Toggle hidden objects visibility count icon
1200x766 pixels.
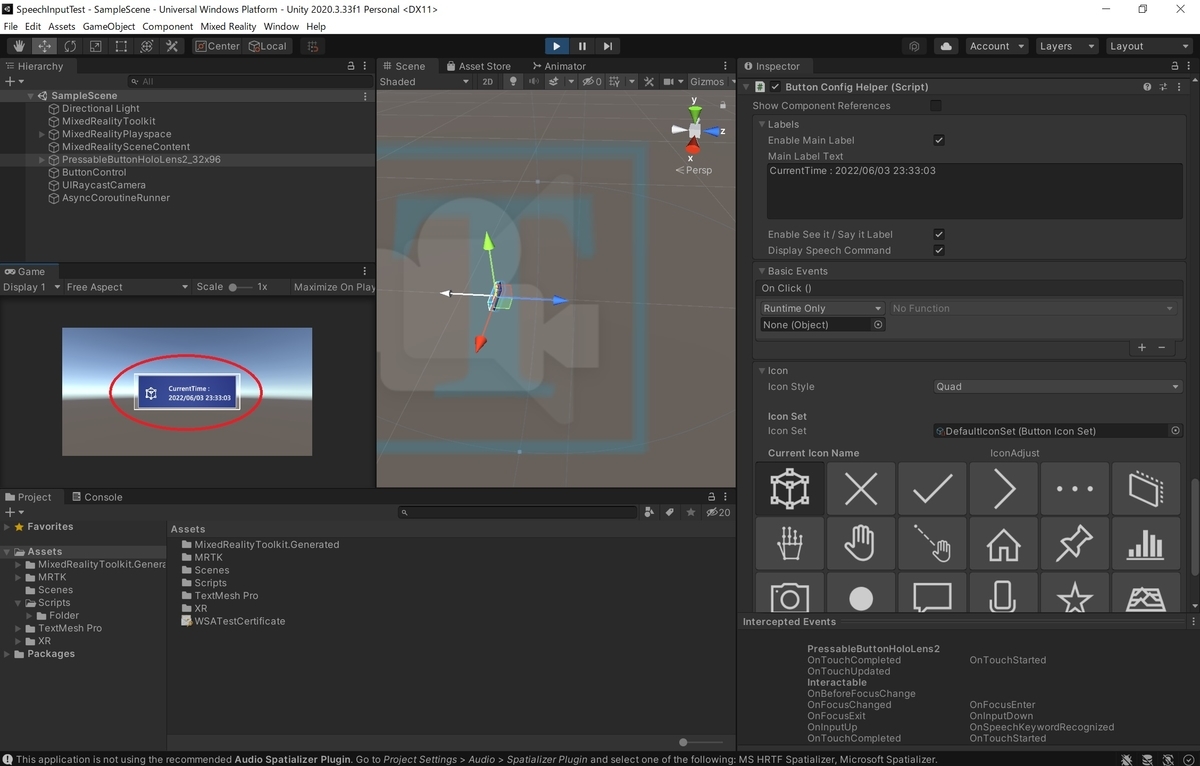click(x=592, y=82)
